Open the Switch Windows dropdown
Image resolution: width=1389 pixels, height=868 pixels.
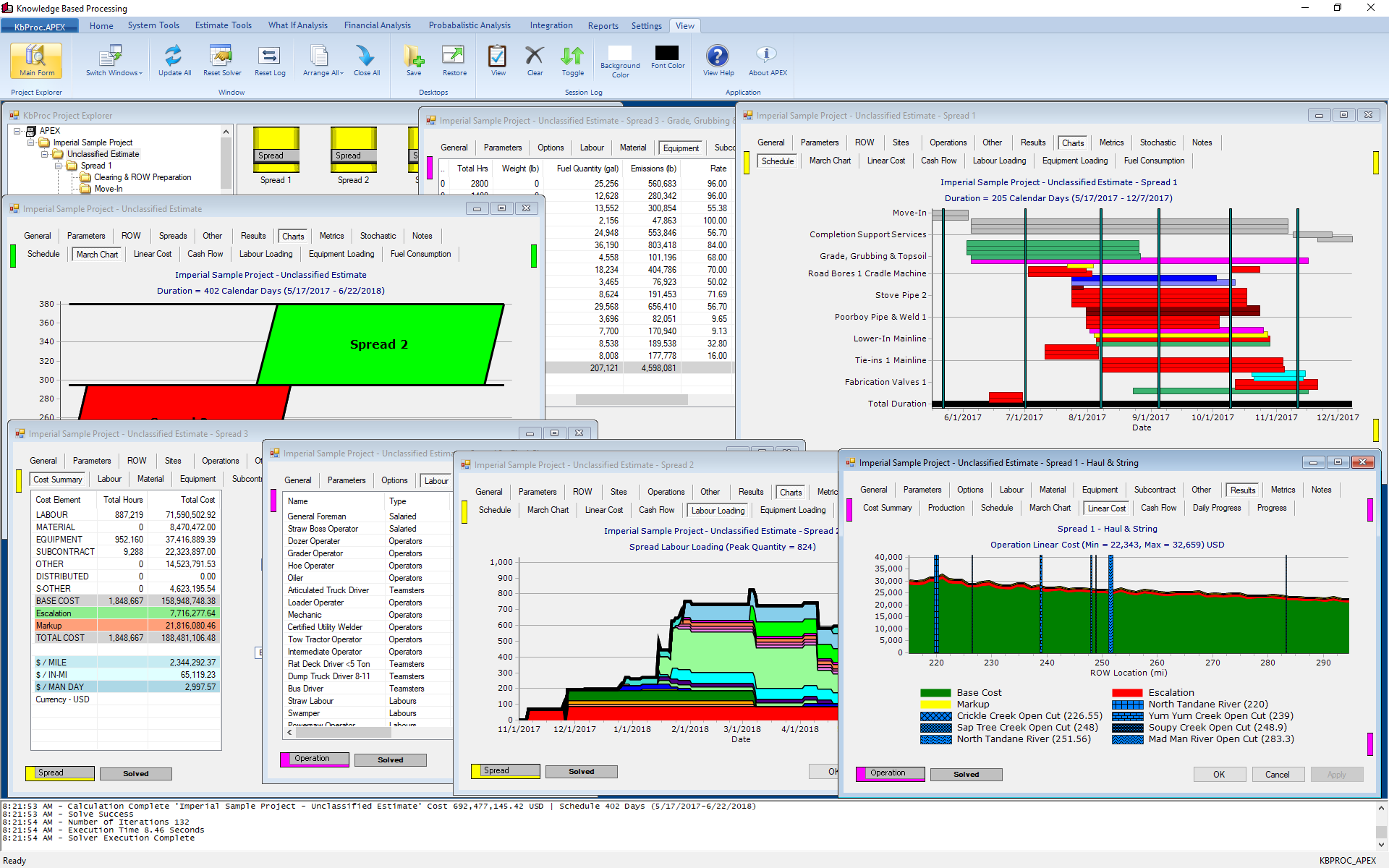(114, 60)
